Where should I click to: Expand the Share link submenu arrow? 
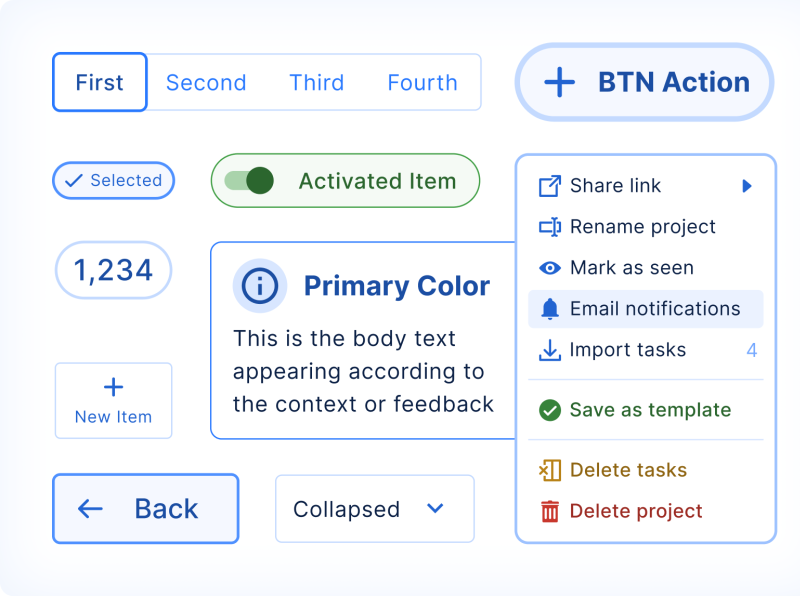(747, 185)
